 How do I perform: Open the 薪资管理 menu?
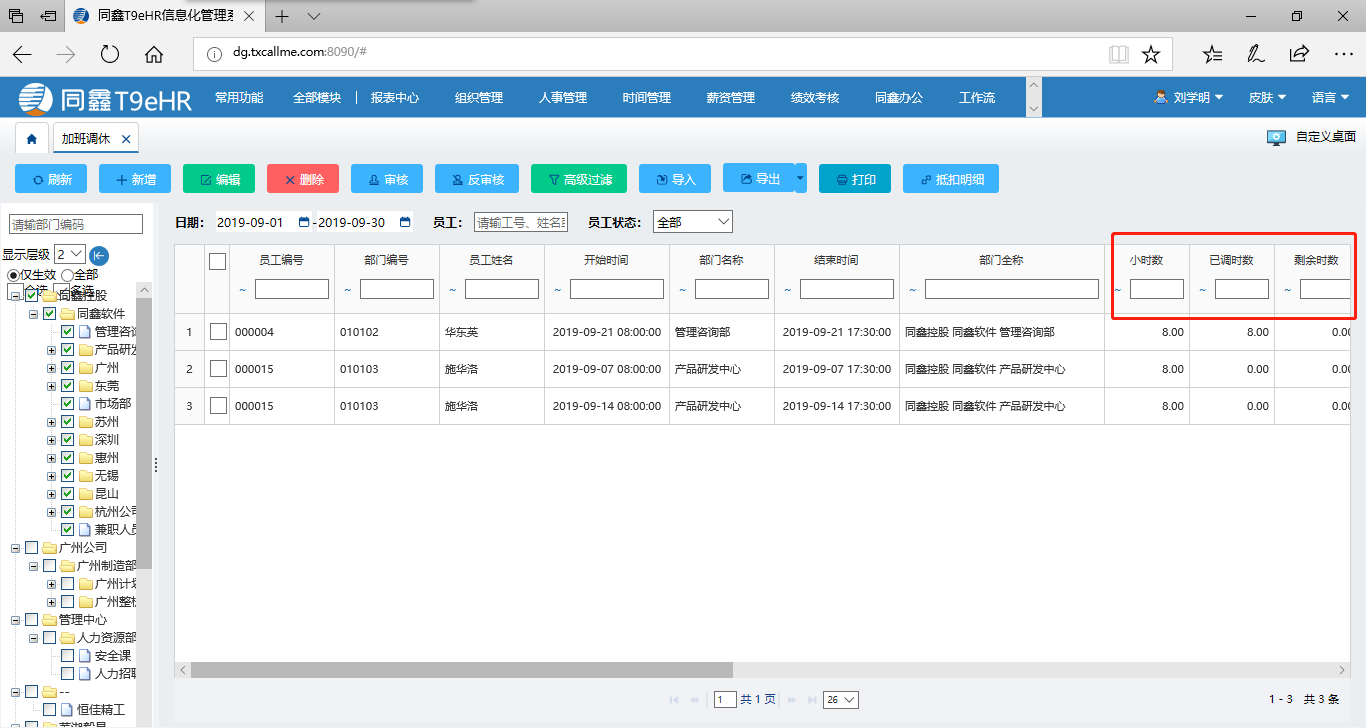click(730, 98)
